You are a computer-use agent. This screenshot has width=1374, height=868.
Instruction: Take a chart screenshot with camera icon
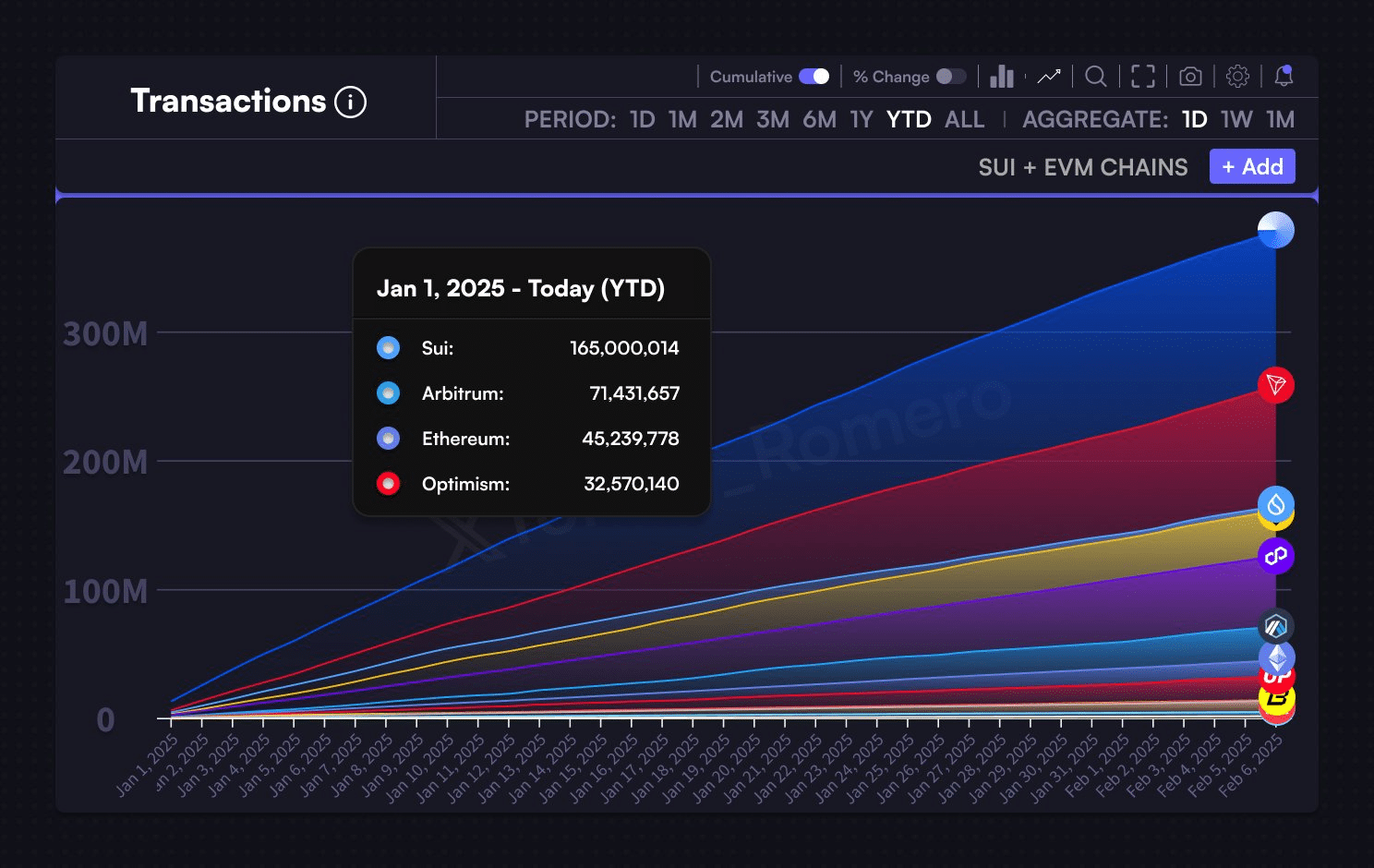(x=1190, y=77)
